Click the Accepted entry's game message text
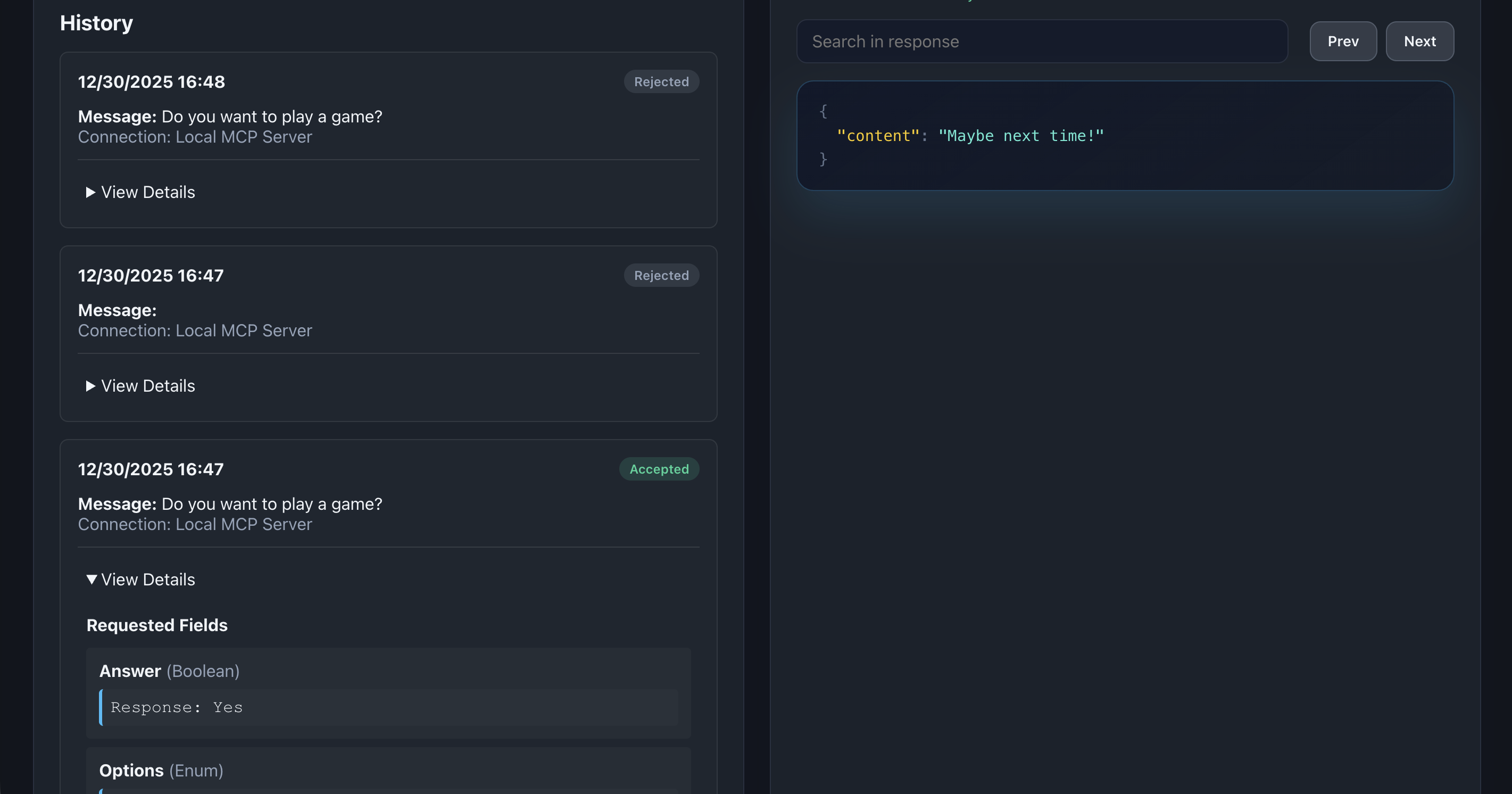 [271, 504]
